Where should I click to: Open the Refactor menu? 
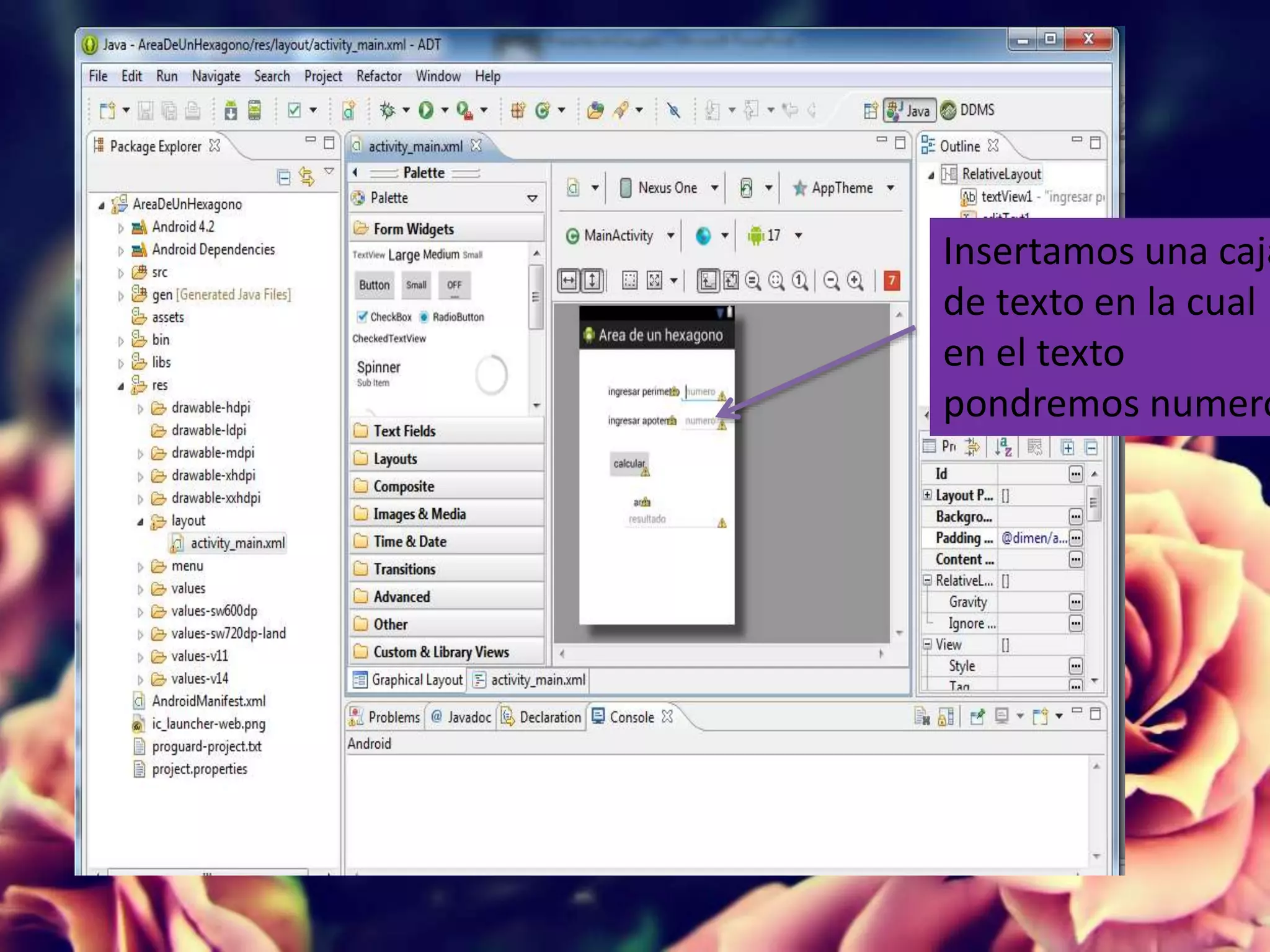click(378, 76)
